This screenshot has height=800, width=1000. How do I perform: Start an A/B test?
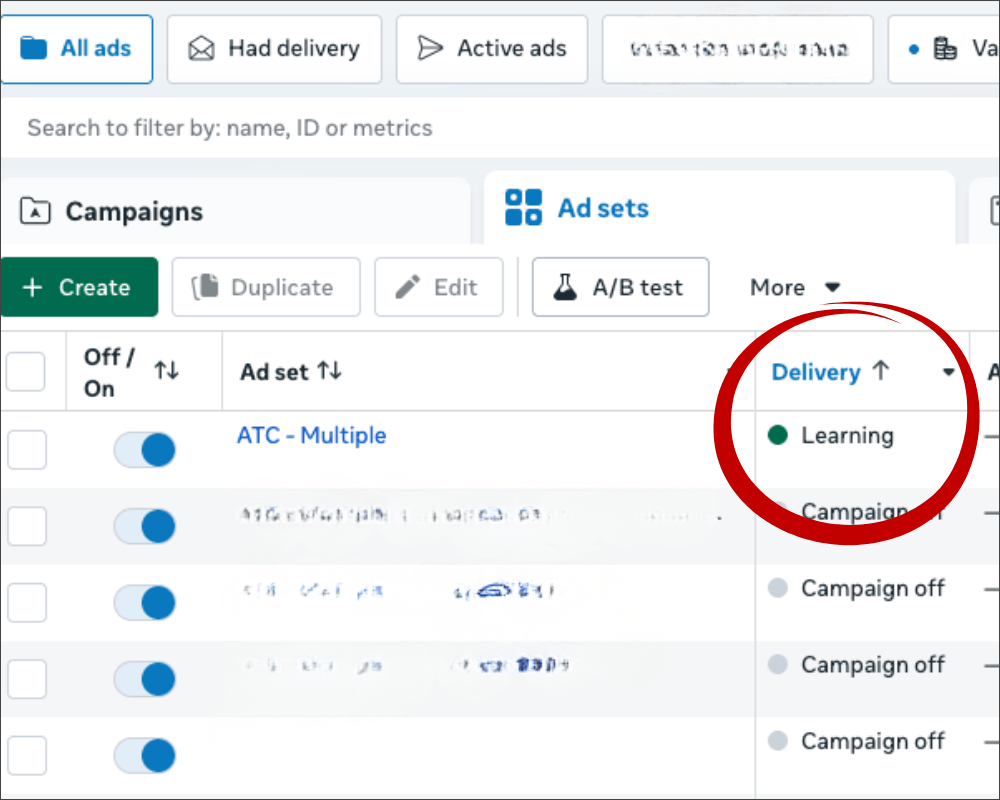point(621,287)
